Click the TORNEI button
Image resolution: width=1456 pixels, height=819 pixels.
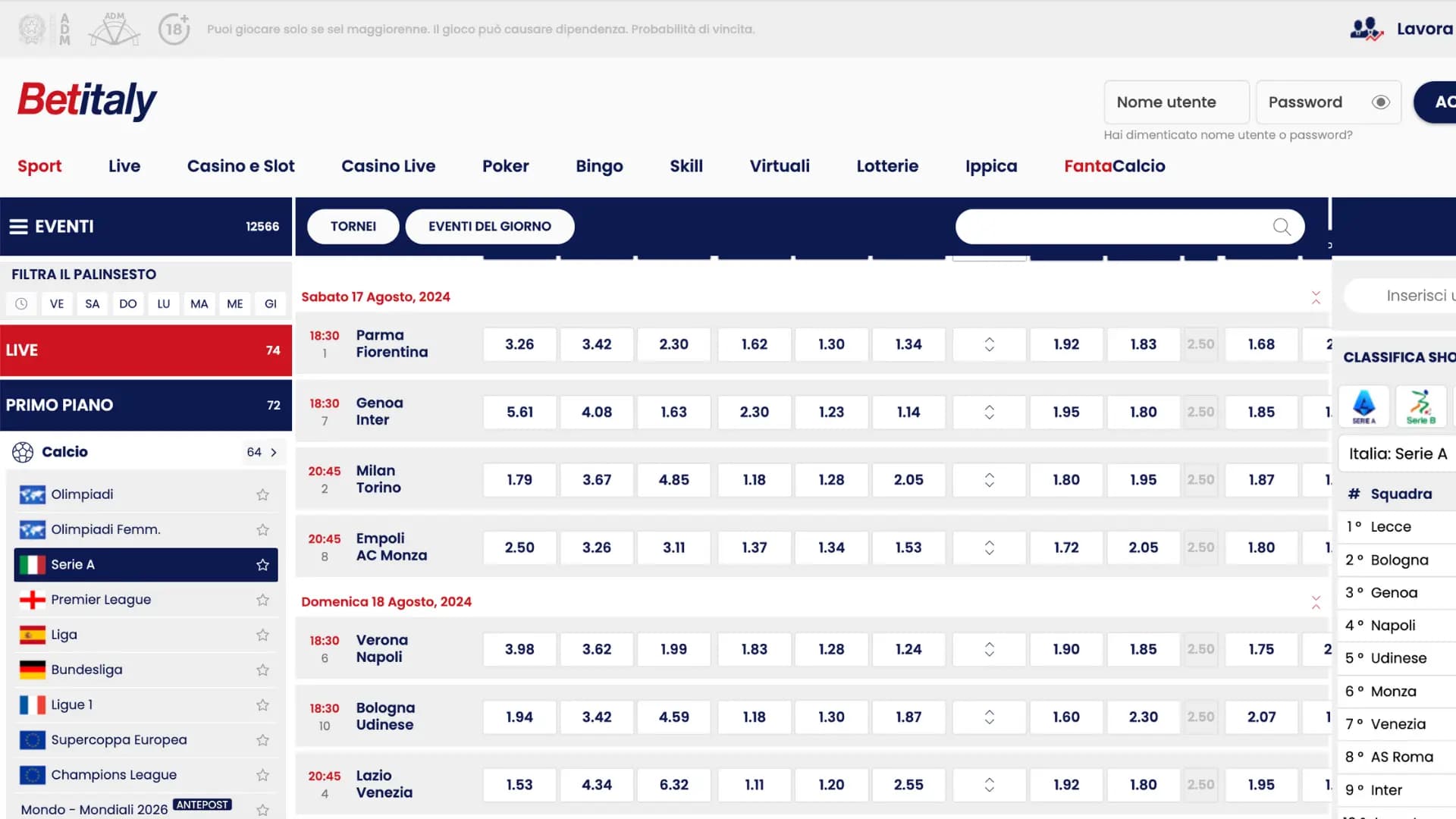pyautogui.click(x=353, y=226)
